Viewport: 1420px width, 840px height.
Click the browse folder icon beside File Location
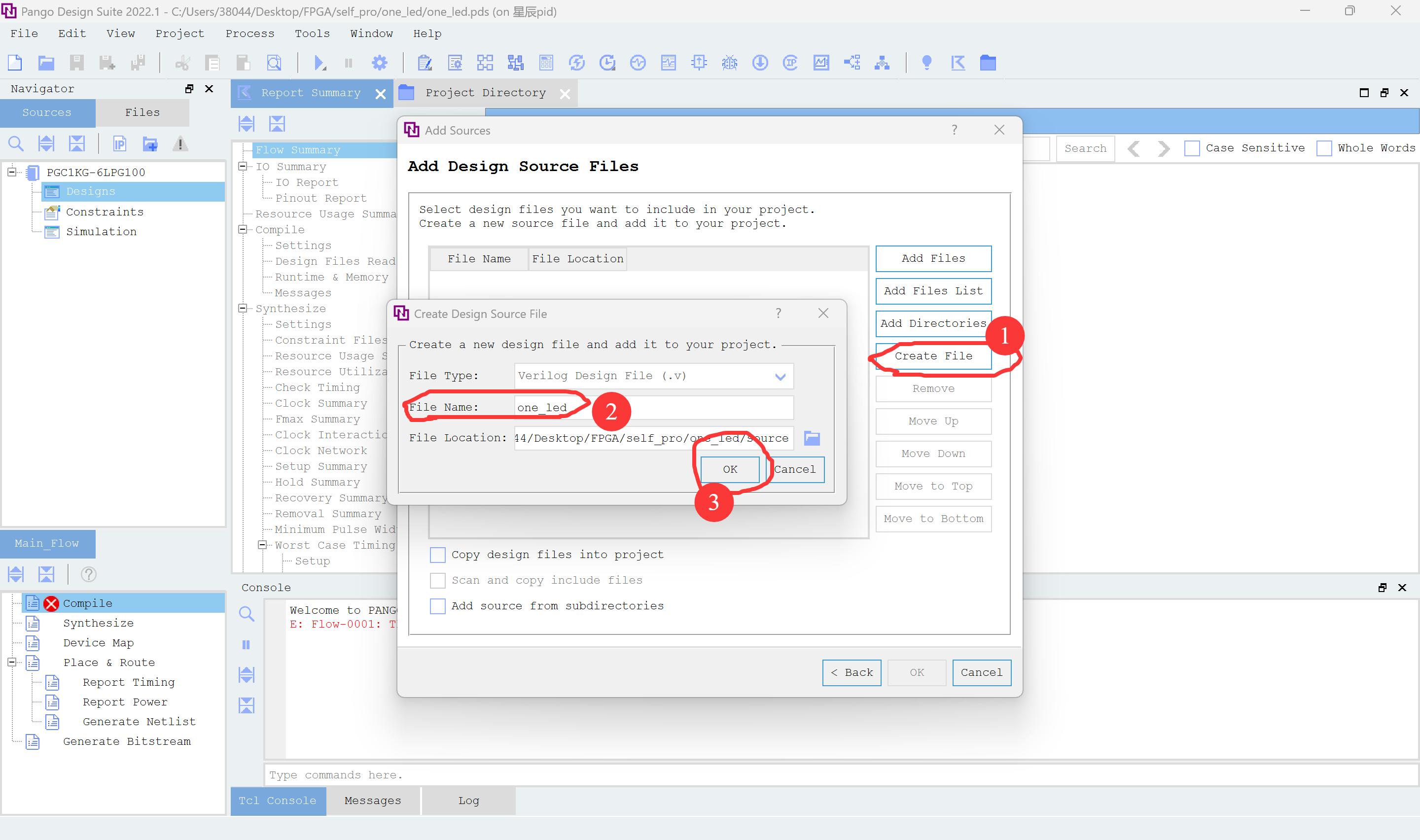812,438
